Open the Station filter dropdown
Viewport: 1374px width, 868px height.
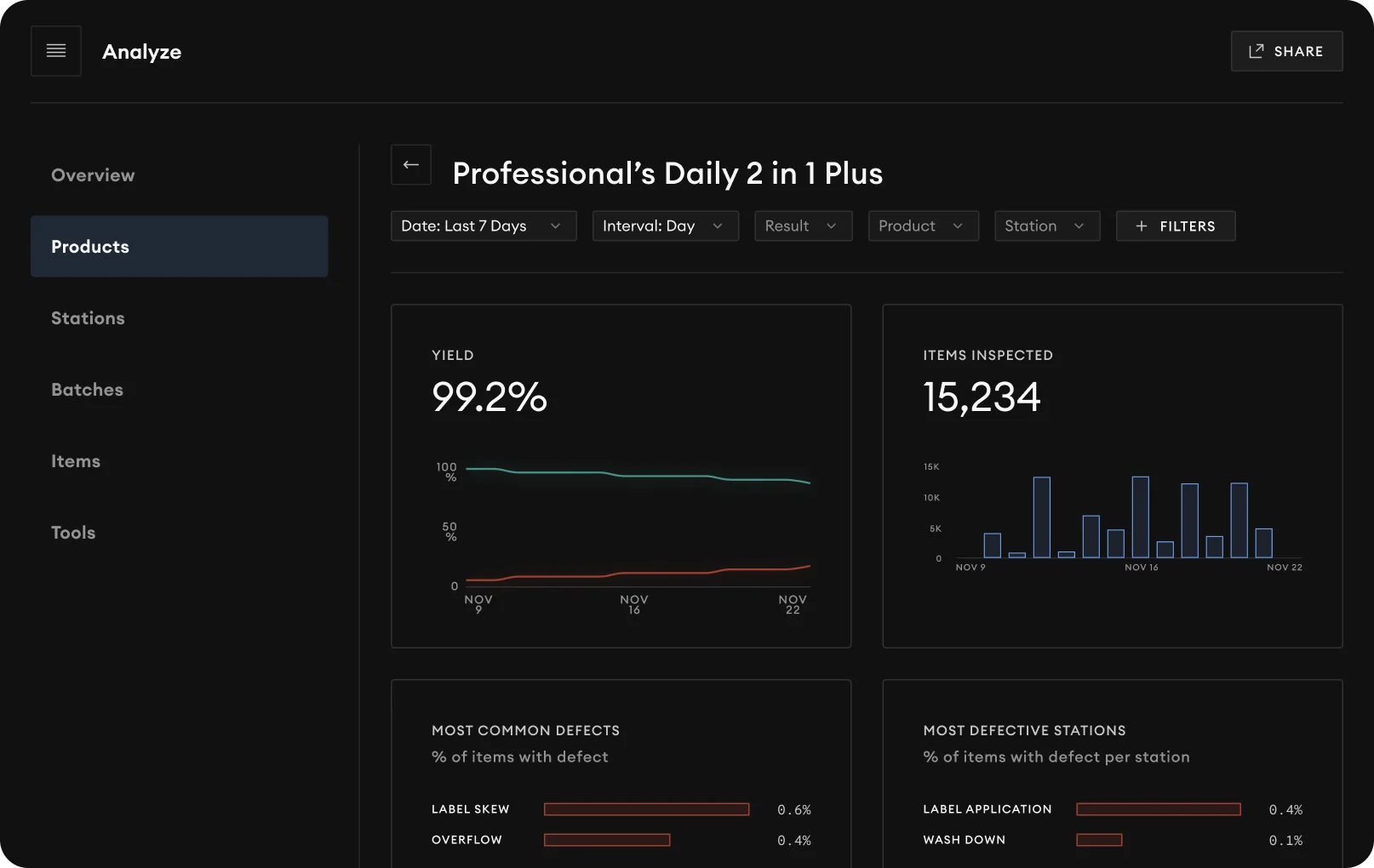point(1046,226)
